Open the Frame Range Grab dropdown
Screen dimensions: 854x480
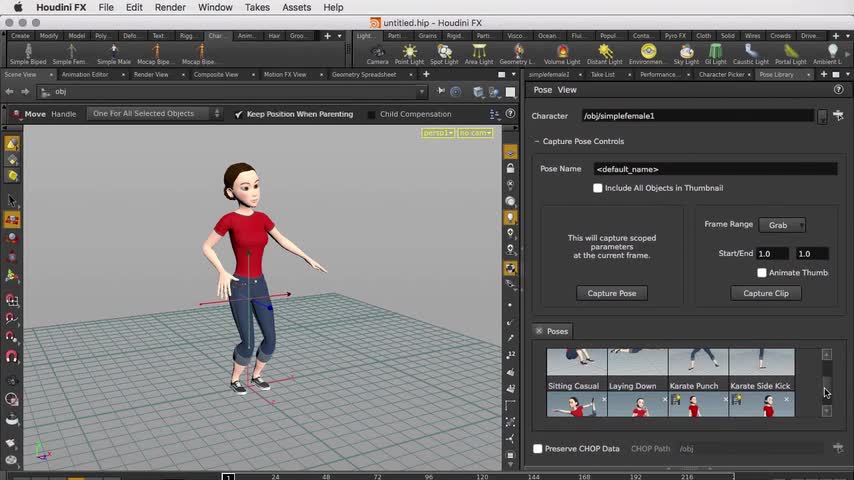782,225
